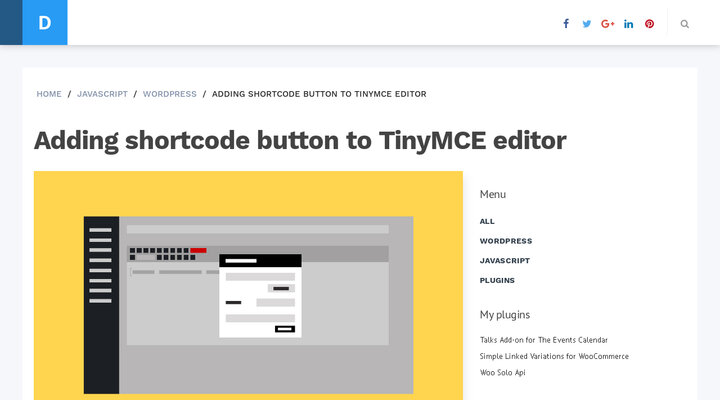Open Simple Linked Variations for WooCommerce
This screenshot has width=720, height=400.
pyautogui.click(x=554, y=356)
